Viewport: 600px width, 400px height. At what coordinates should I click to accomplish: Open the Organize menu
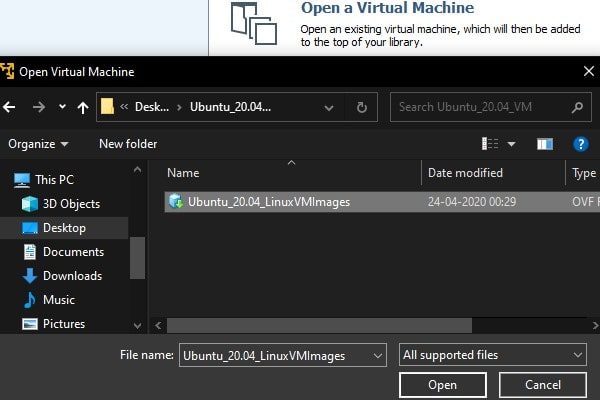38,144
